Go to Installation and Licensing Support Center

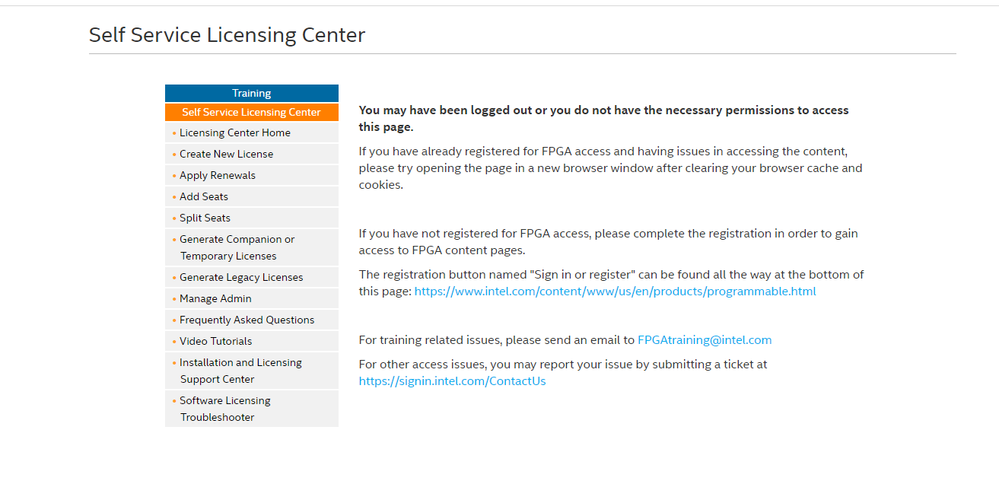[x=240, y=371]
